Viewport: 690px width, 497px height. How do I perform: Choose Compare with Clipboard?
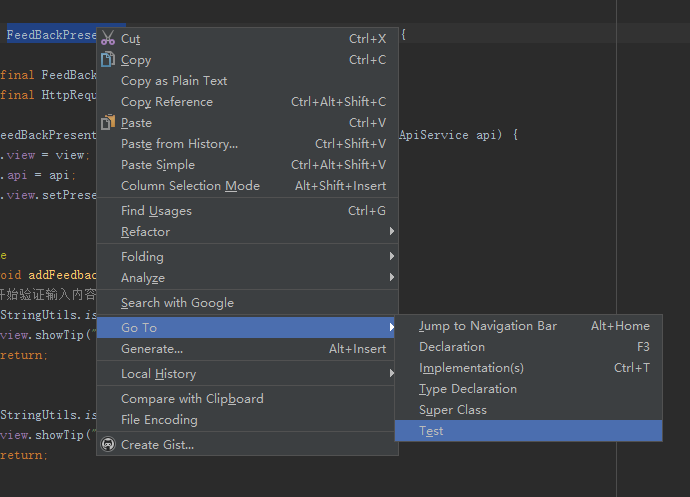coord(192,399)
